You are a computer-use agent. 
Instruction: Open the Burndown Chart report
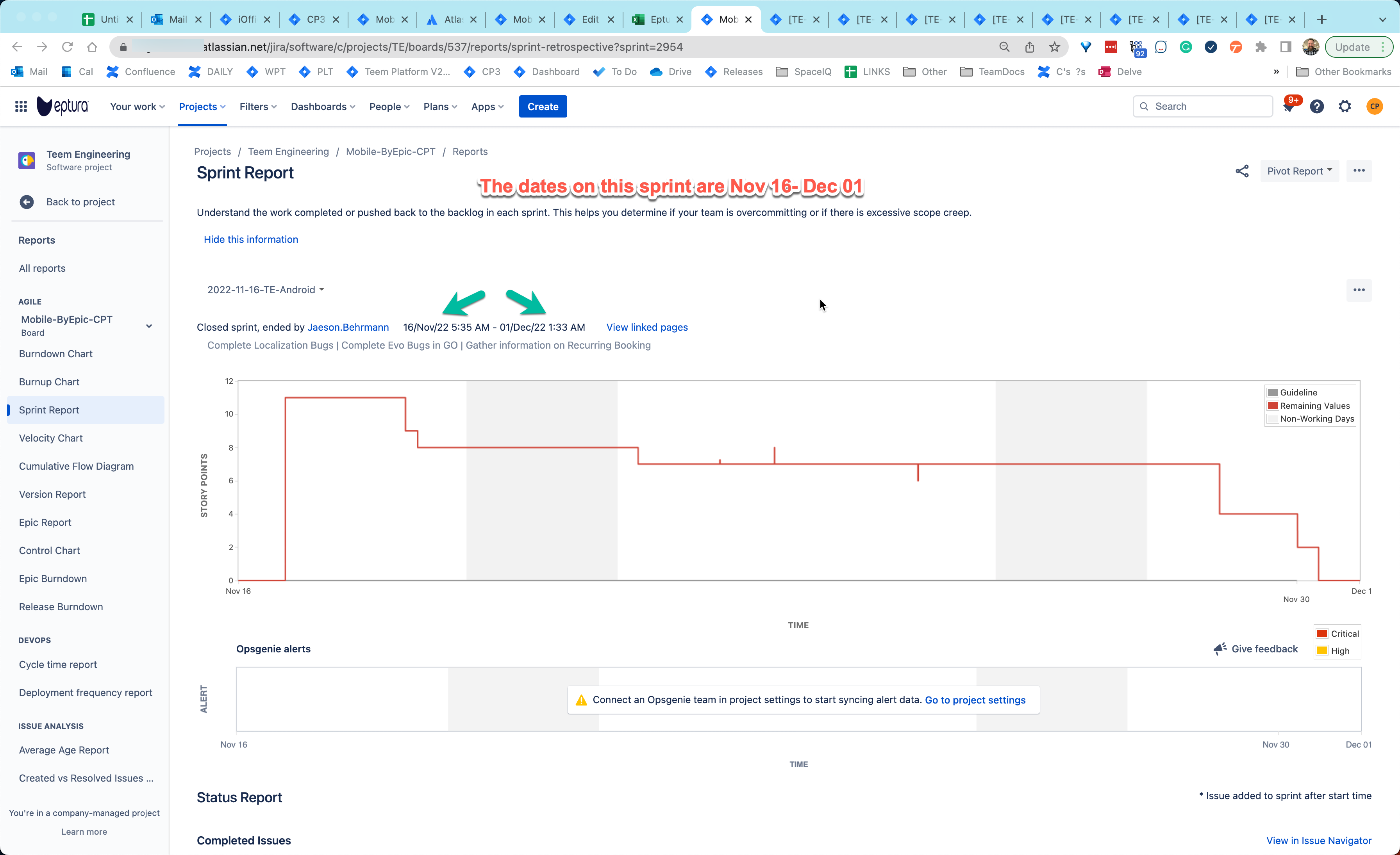[x=56, y=354]
